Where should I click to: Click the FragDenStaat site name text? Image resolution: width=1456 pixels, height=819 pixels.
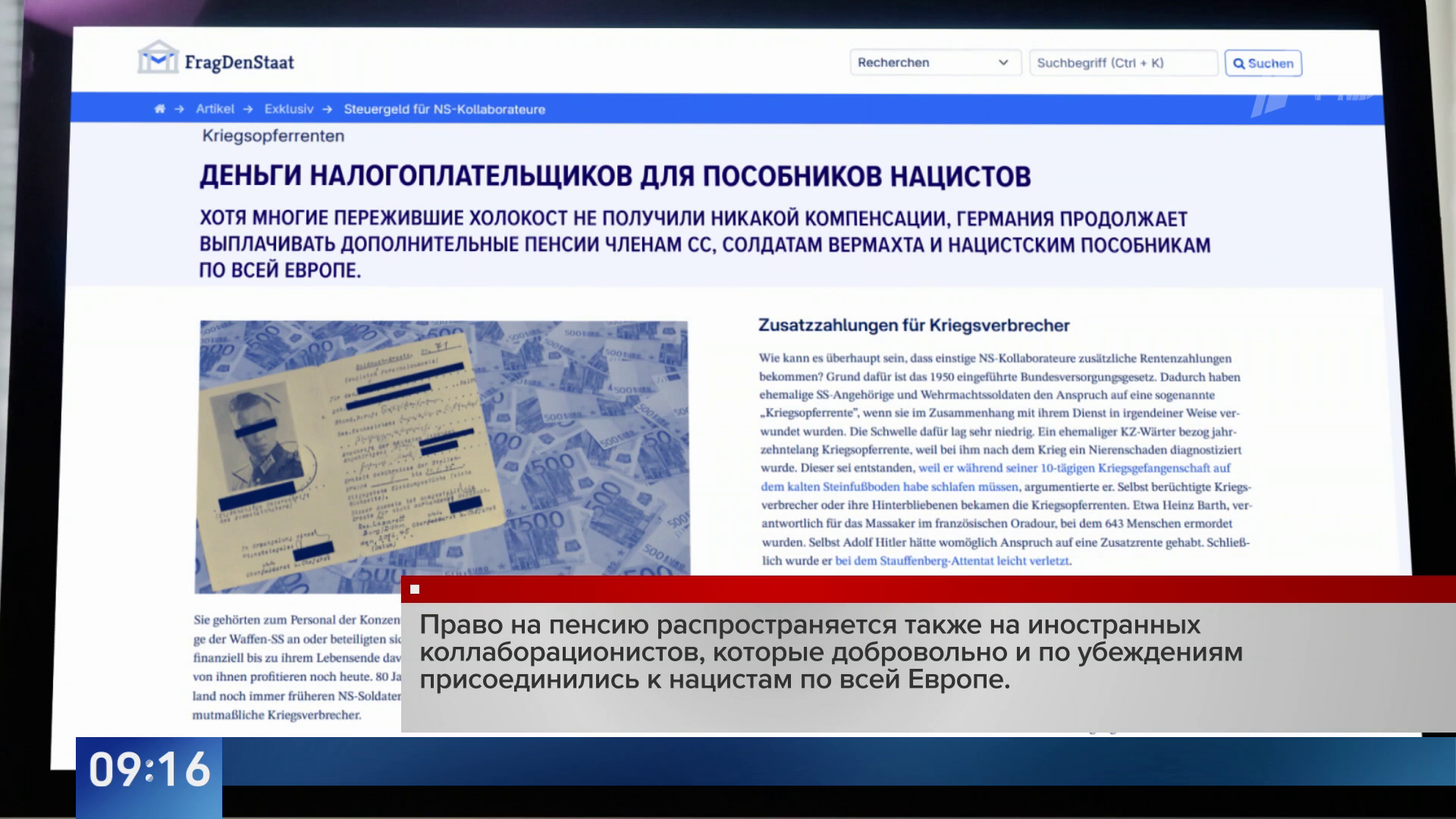(x=239, y=63)
